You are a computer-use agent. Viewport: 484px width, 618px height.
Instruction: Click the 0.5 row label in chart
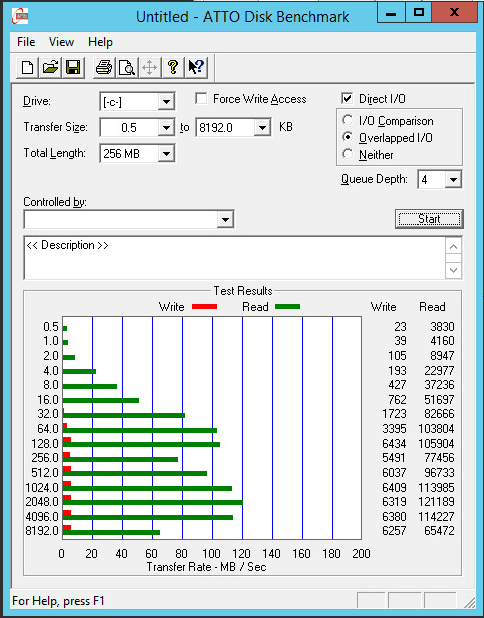click(51, 326)
